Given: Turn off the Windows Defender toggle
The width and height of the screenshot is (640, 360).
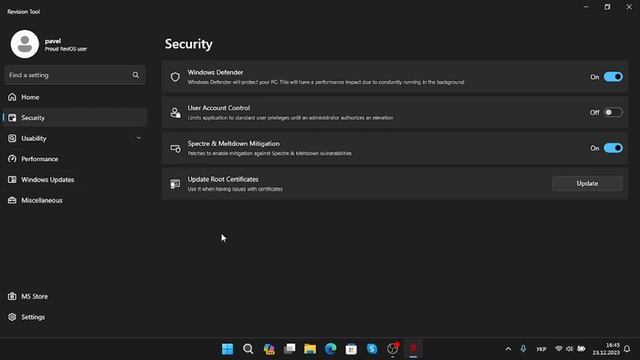Looking at the screenshot, I should [613, 77].
